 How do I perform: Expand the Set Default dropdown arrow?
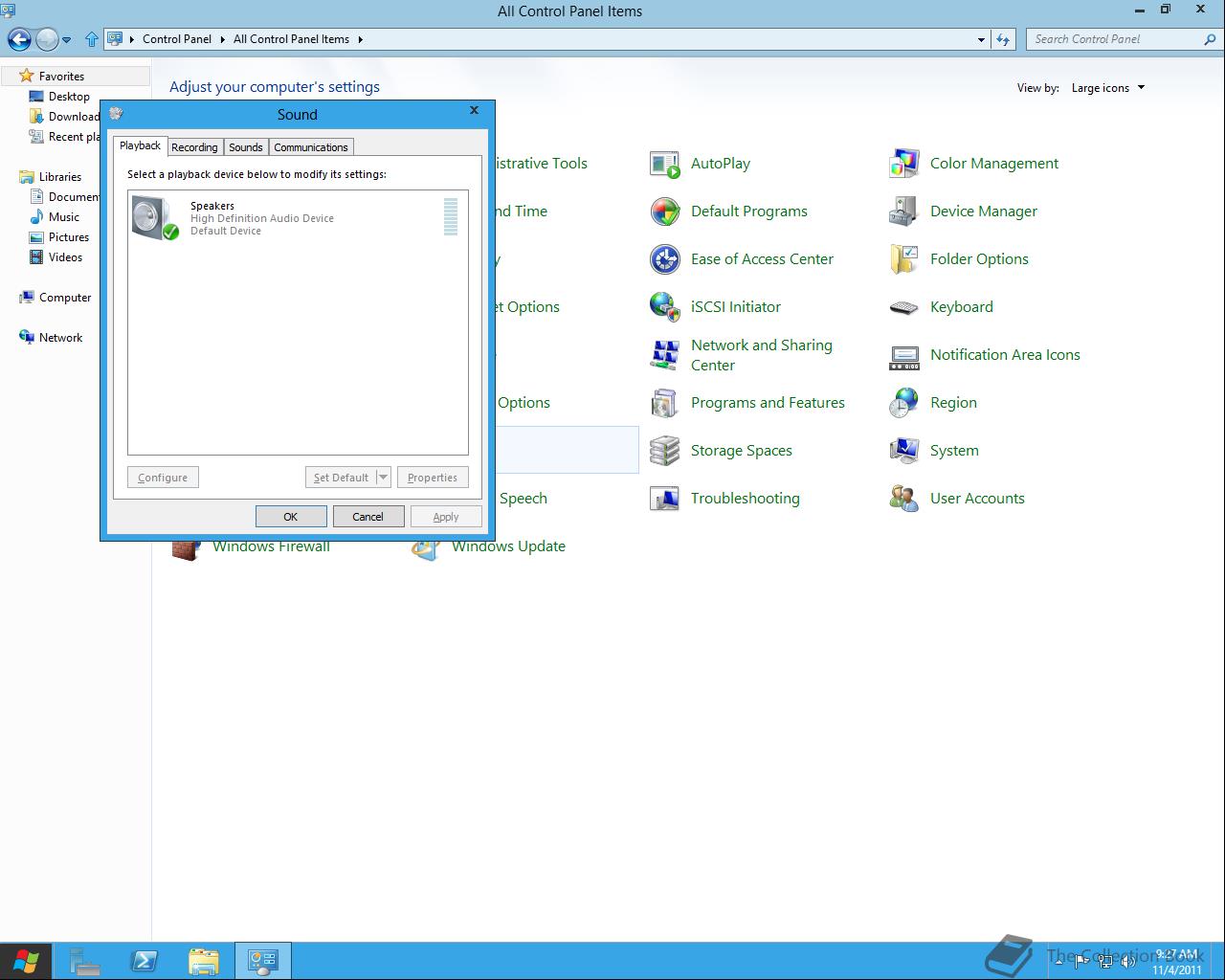[x=383, y=478]
